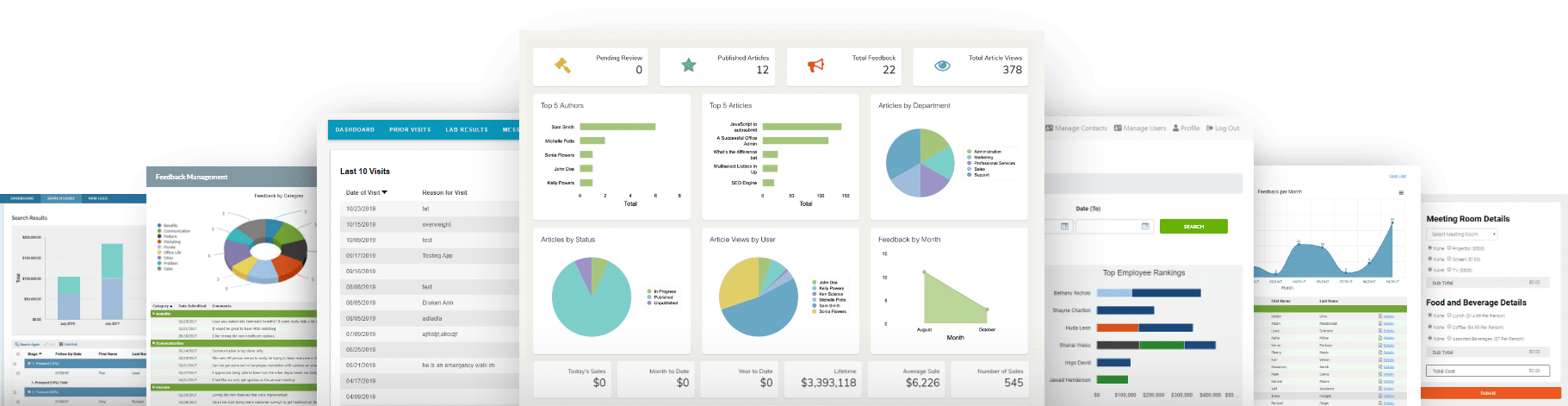
Task: Click the orange Submit button
Action: pyautogui.click(x=1488, y=393)
